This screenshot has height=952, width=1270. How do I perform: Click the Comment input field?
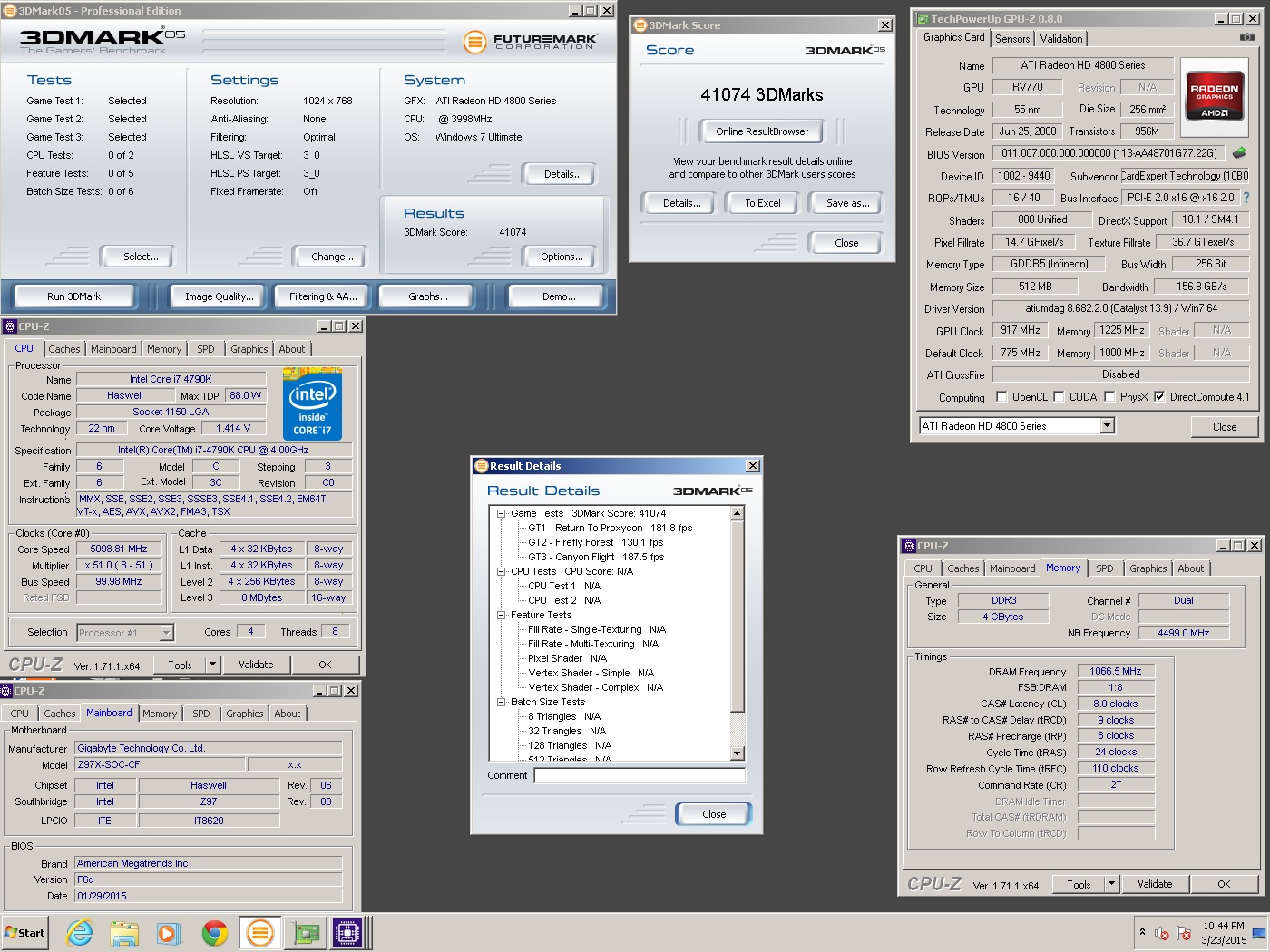pos(640,775)
